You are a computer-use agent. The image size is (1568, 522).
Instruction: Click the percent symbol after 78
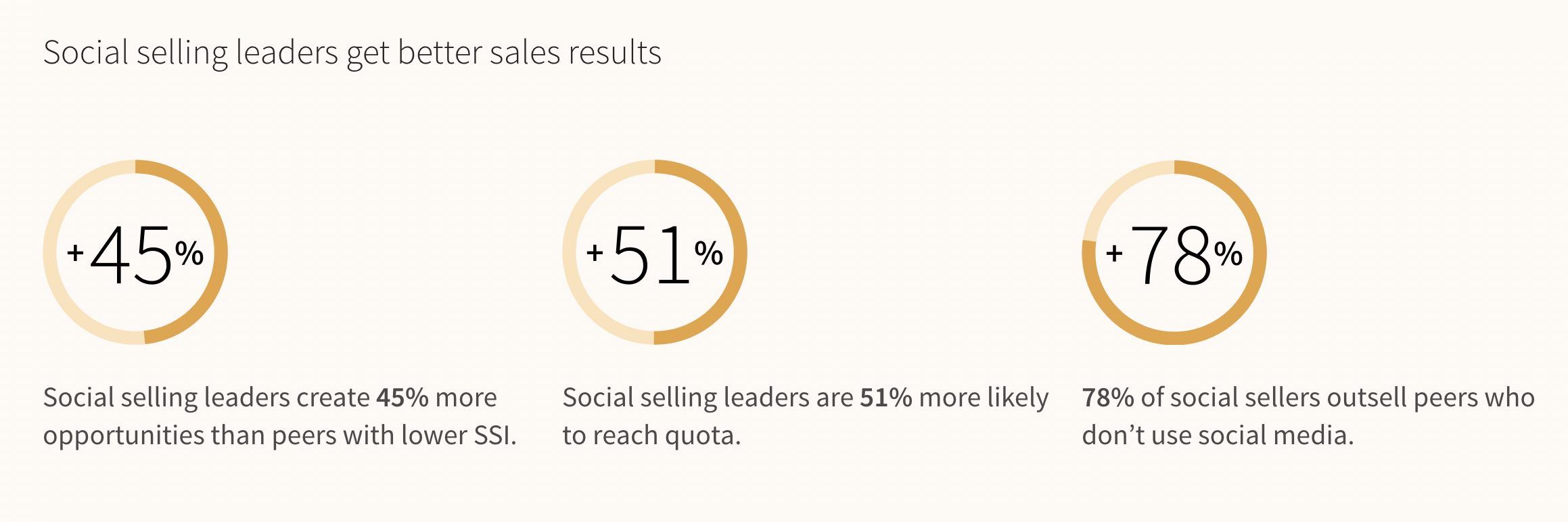pyautogui.click(x=1228, y=254)
